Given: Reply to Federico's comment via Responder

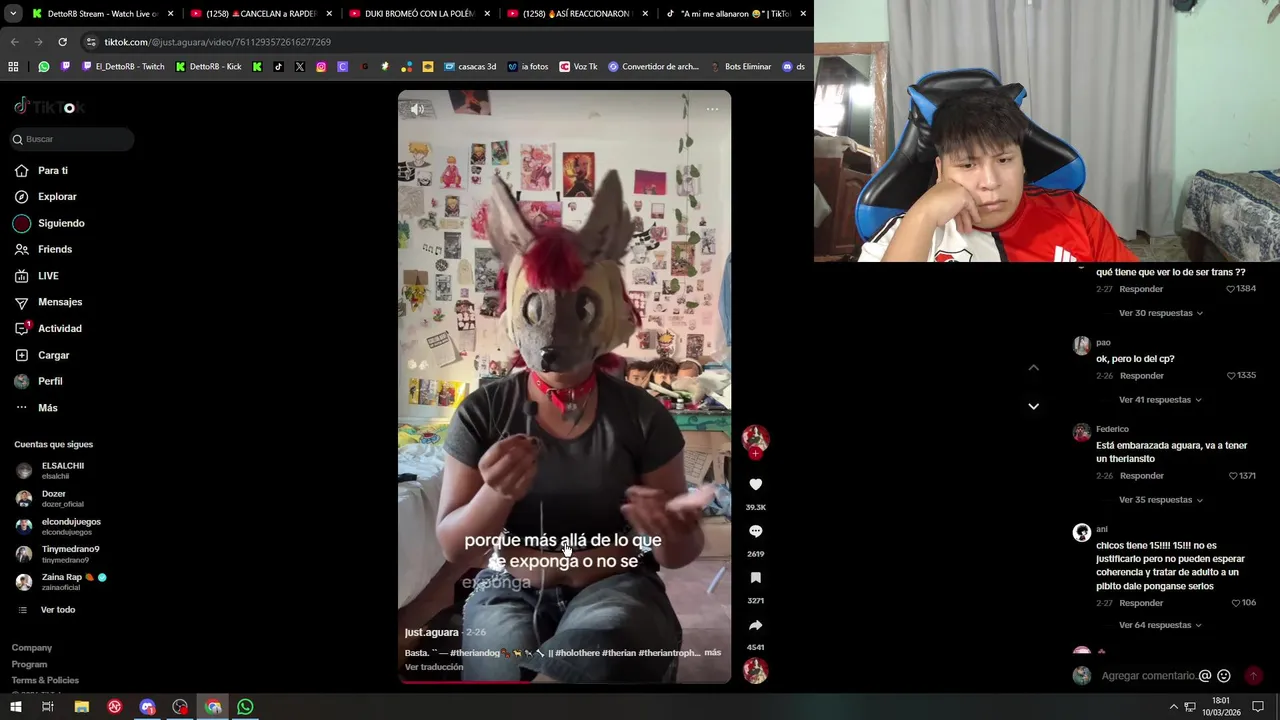Looking at the screenshot, I should tap(1141, 476).
